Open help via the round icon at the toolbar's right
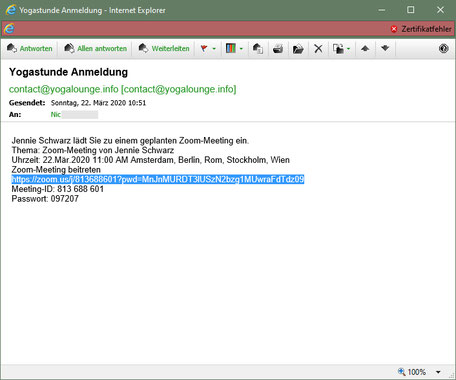This screenshot has width=456, height=380. (x=443, y=49)
